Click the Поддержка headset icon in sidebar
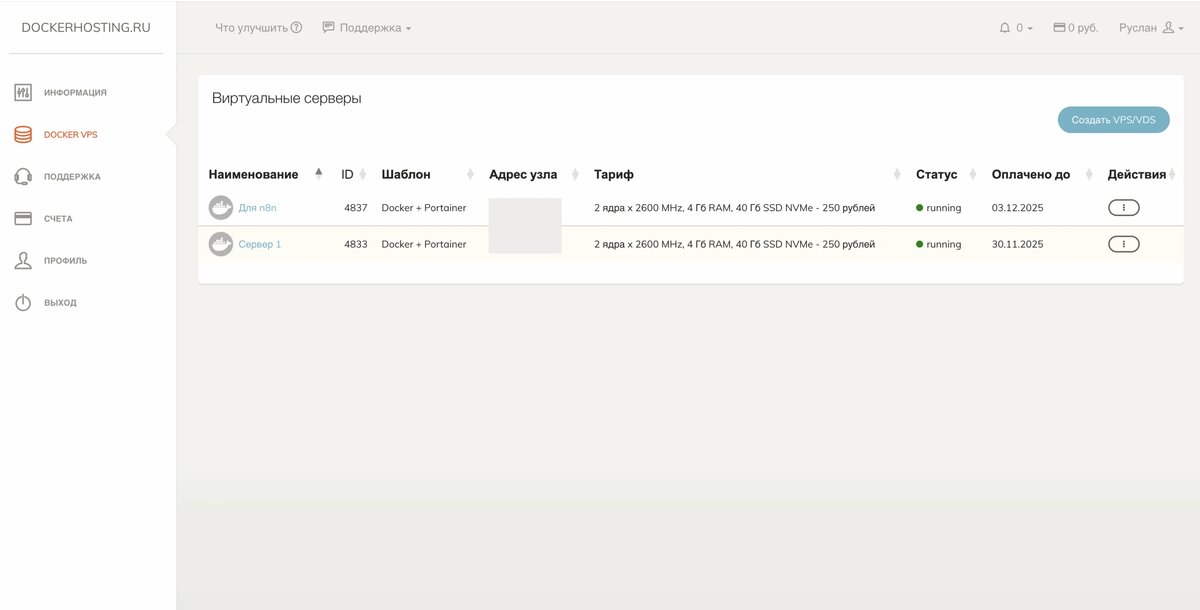 coord(22,176)
